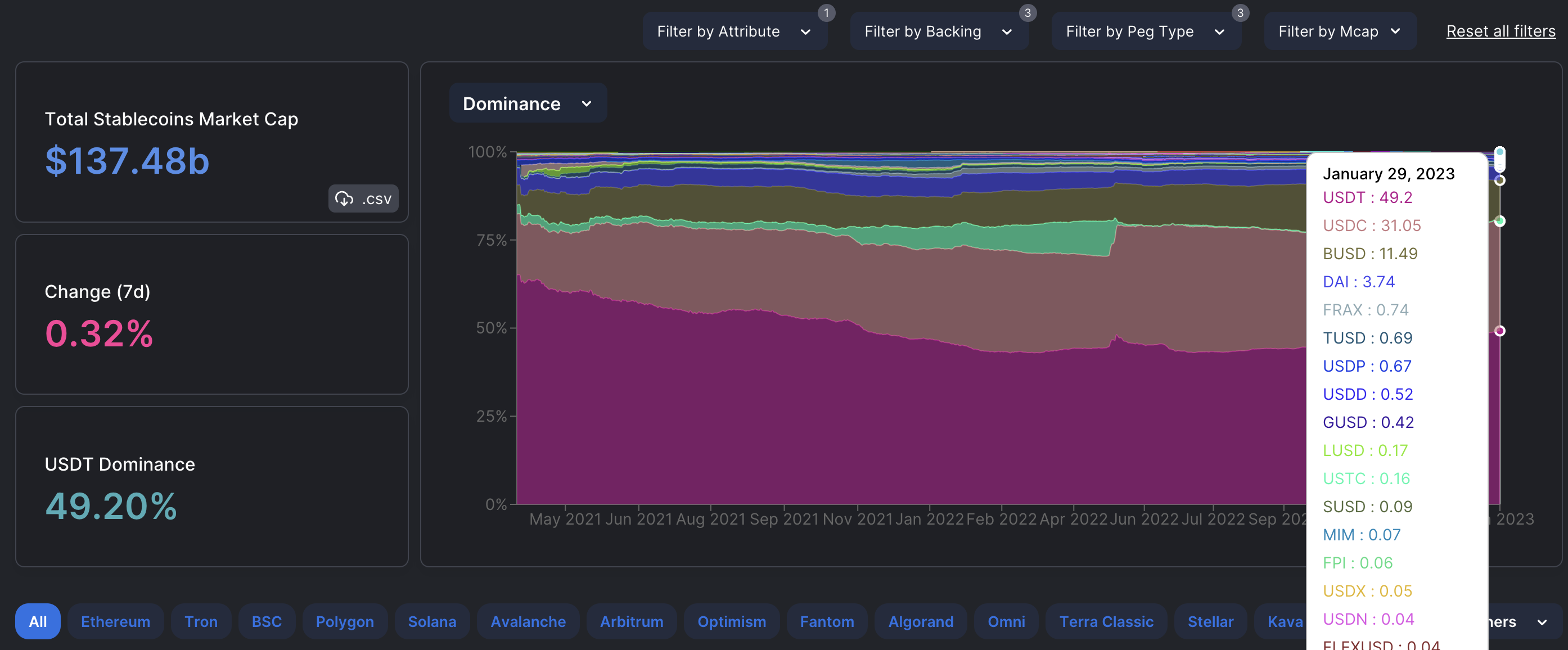Click the Jan 2022 x-axis label
Image resolution: width=1568 pixels, height=650 pixels.
point(930,519)
